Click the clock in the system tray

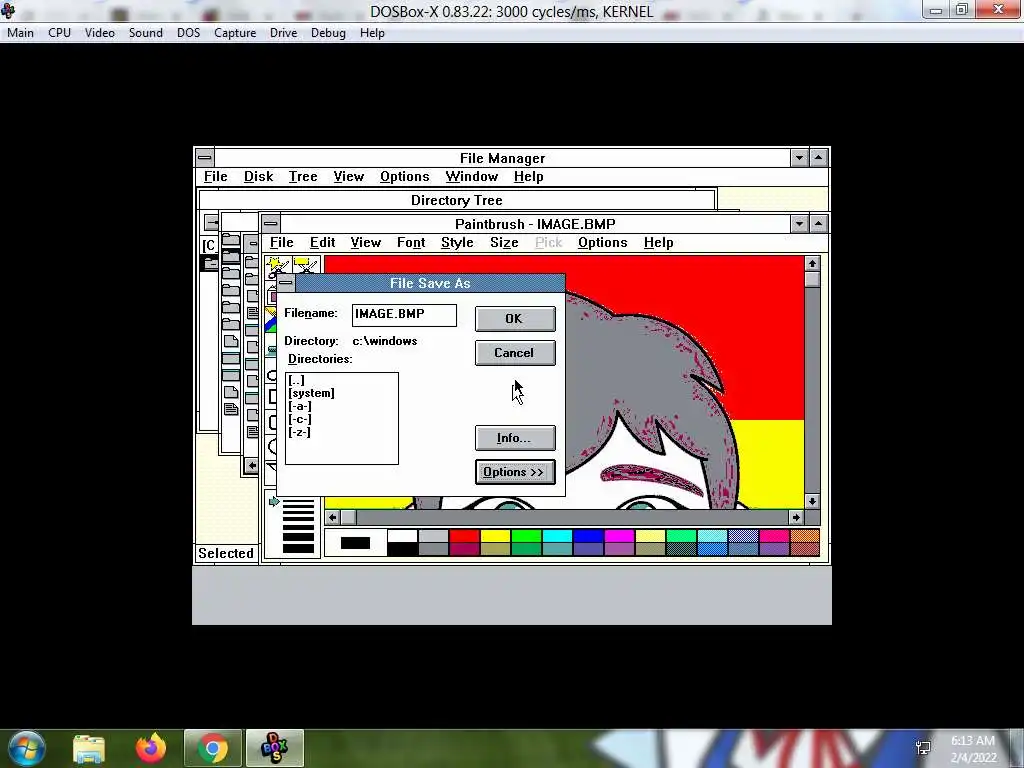coord(973,749)
